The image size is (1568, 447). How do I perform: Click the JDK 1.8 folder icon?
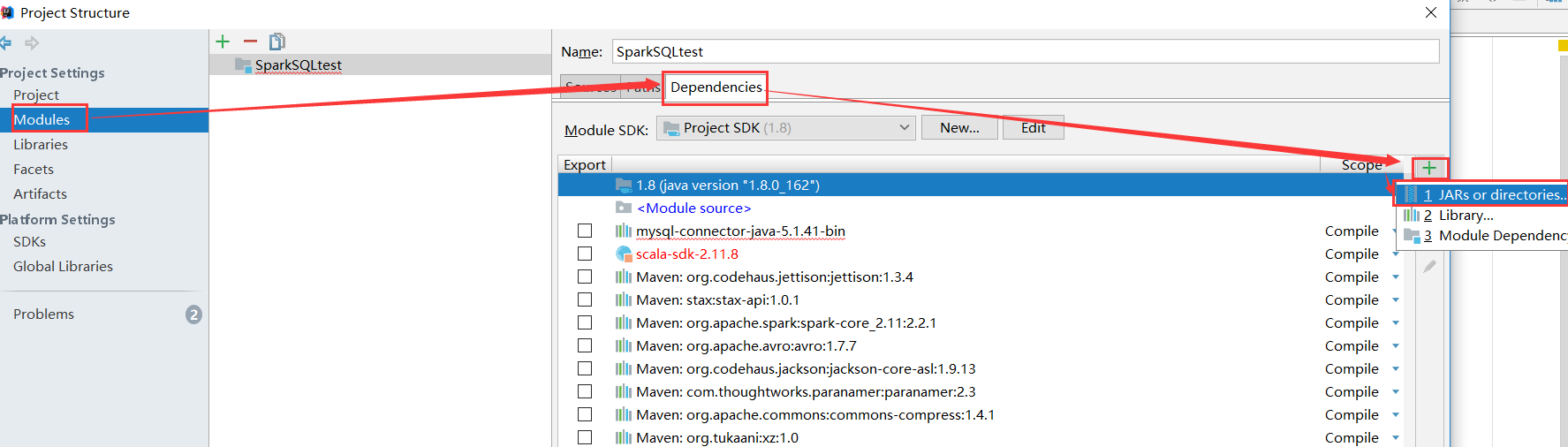tap(624, 185)
